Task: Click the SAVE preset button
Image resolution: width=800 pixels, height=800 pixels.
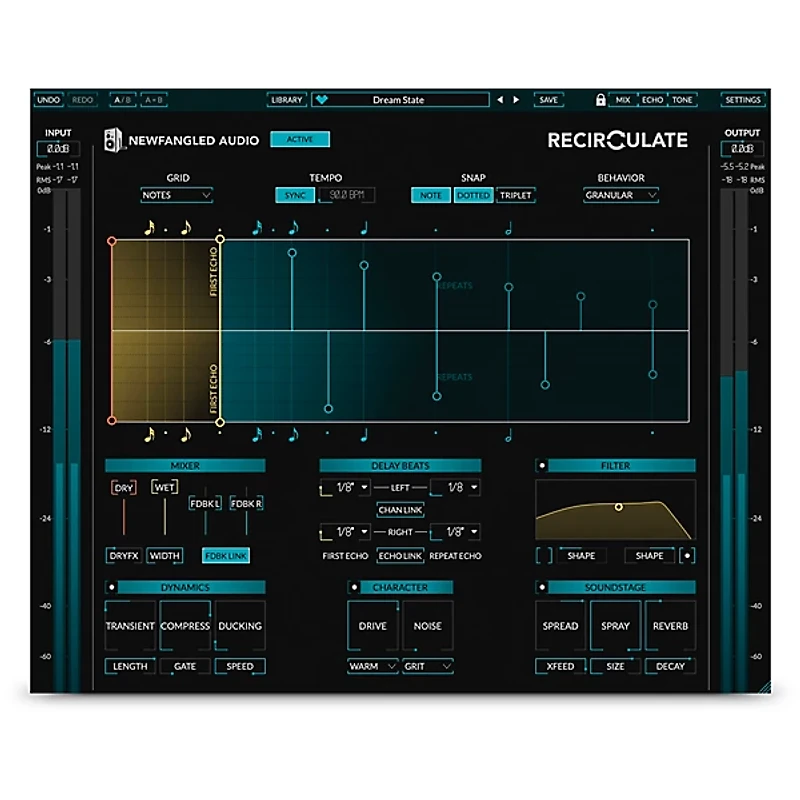Action: click(548, 100)
